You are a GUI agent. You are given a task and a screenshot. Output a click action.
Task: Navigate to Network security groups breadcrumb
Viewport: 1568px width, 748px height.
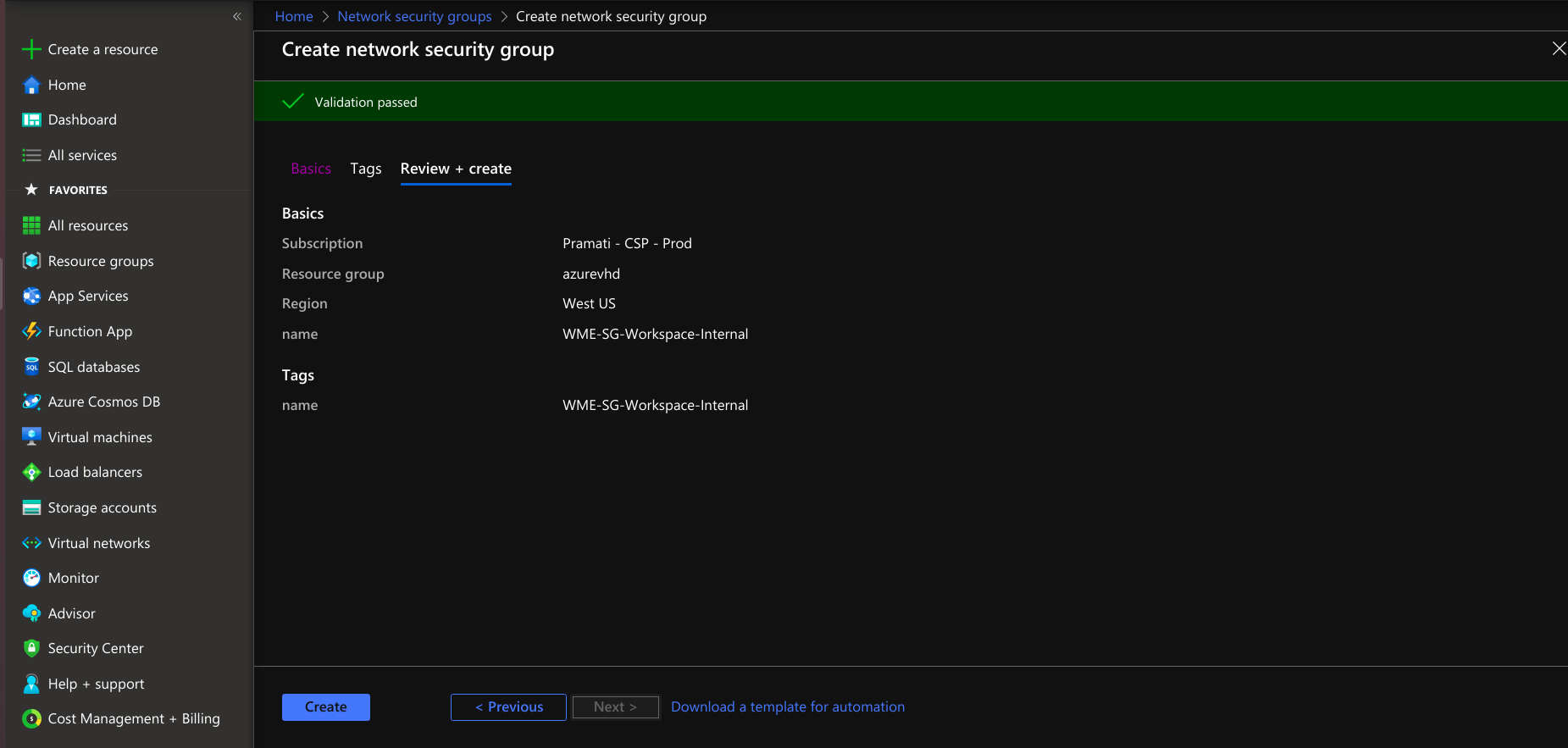point(414,16)
